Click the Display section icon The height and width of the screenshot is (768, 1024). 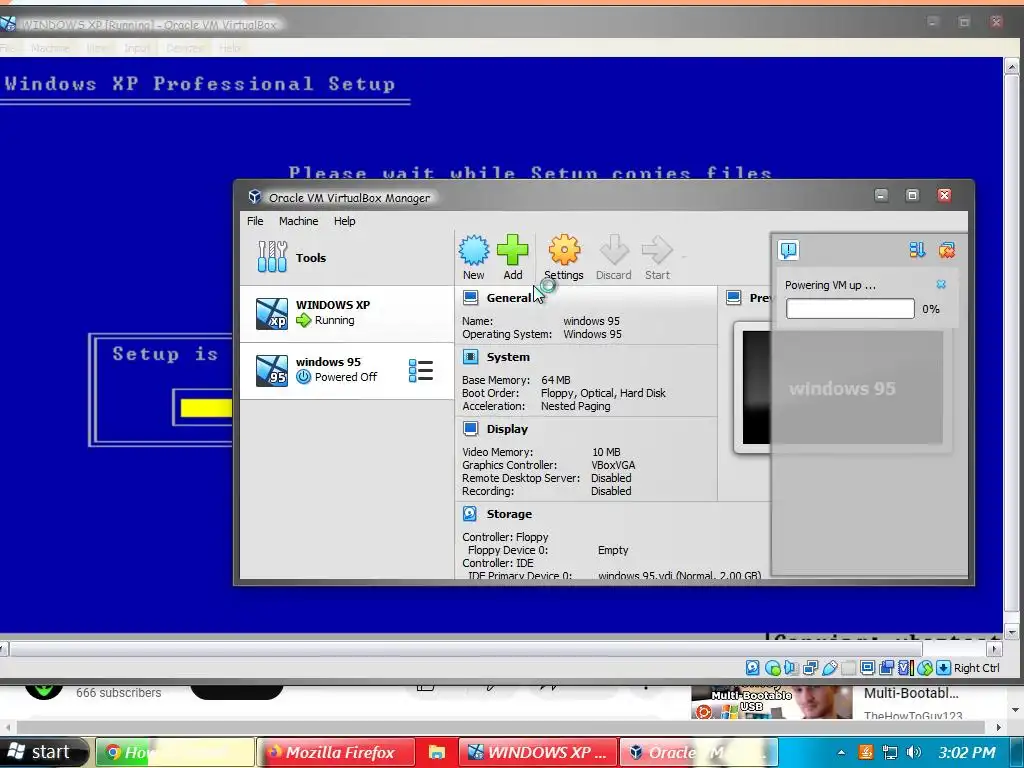point(470,428)
